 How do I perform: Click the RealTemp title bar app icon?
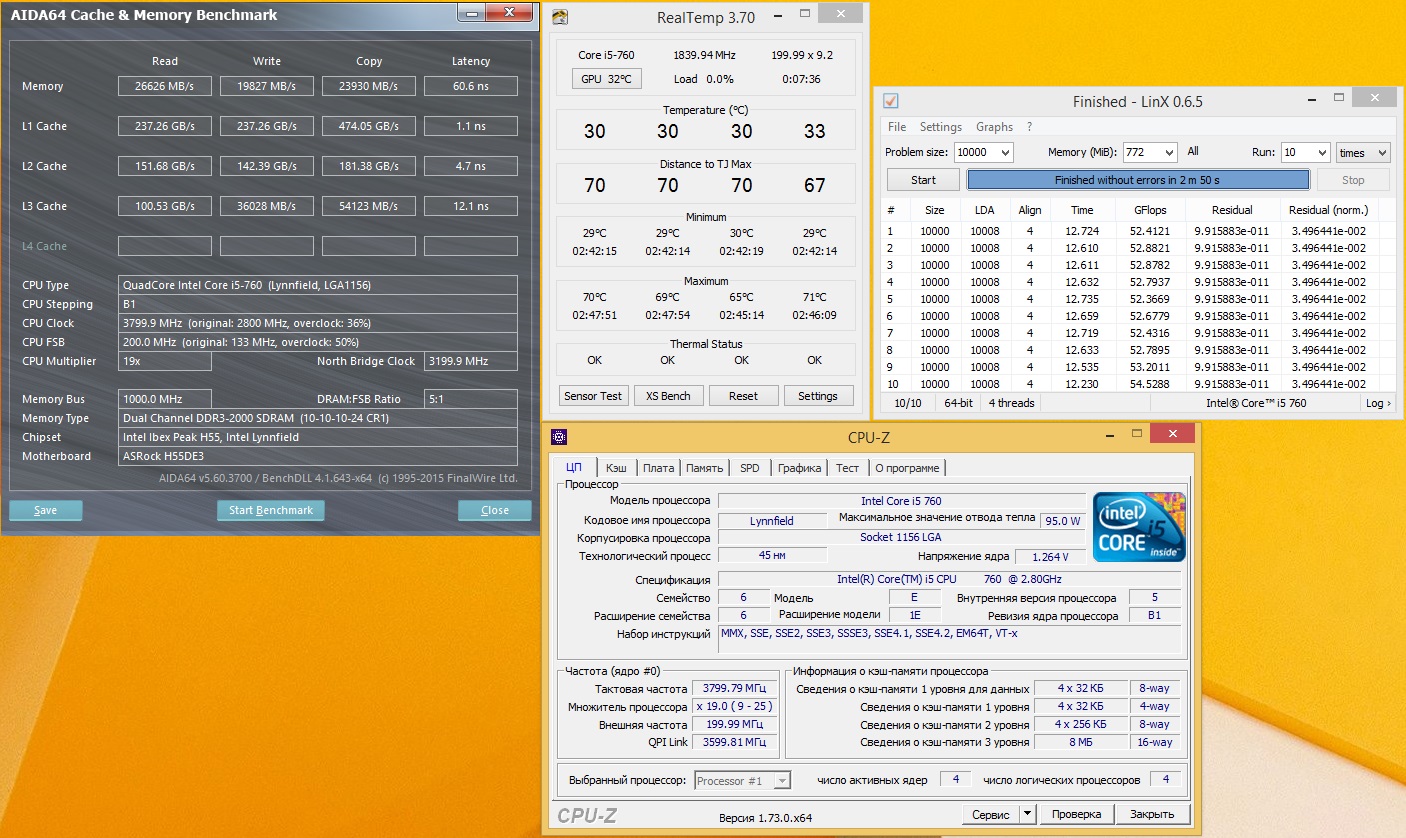point(560,17)
